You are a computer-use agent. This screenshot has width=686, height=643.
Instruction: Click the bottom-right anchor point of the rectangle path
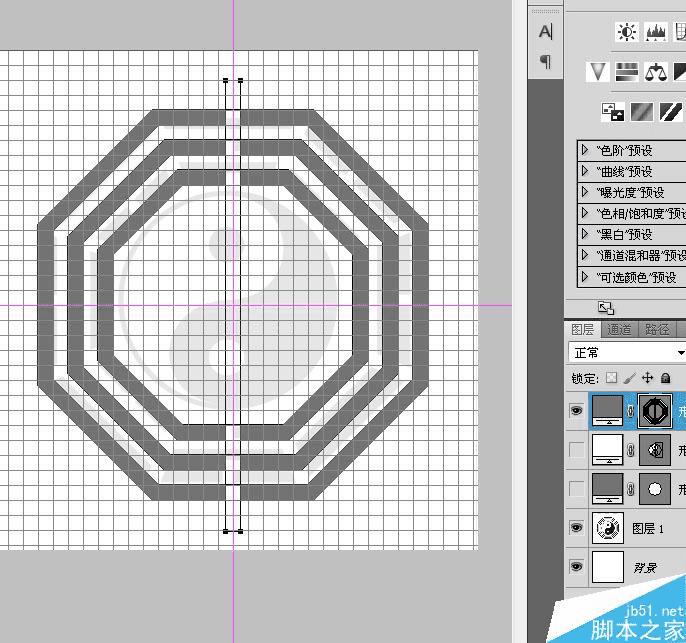(x=240, y=531)
